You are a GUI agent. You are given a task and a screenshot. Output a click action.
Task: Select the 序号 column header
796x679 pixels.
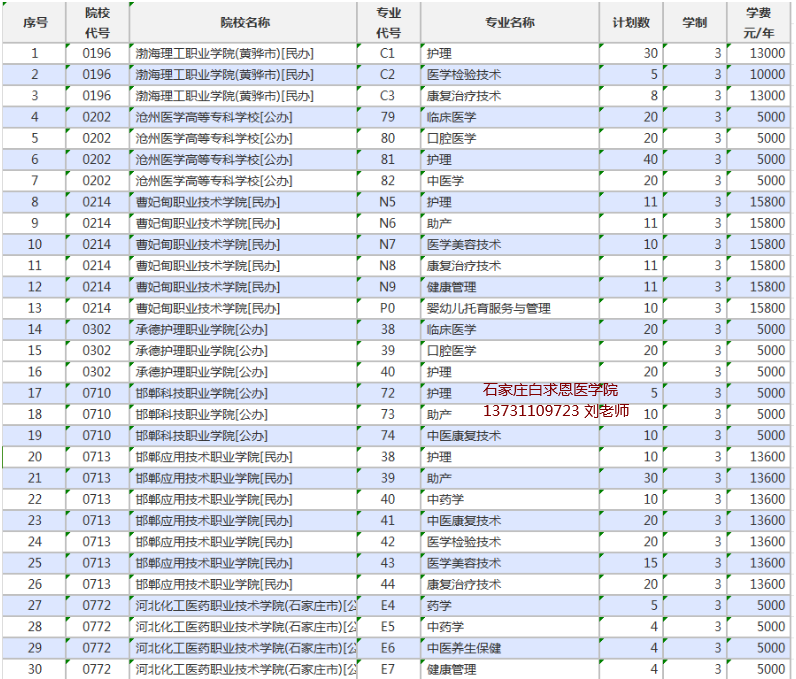click(x=35, y=22)
